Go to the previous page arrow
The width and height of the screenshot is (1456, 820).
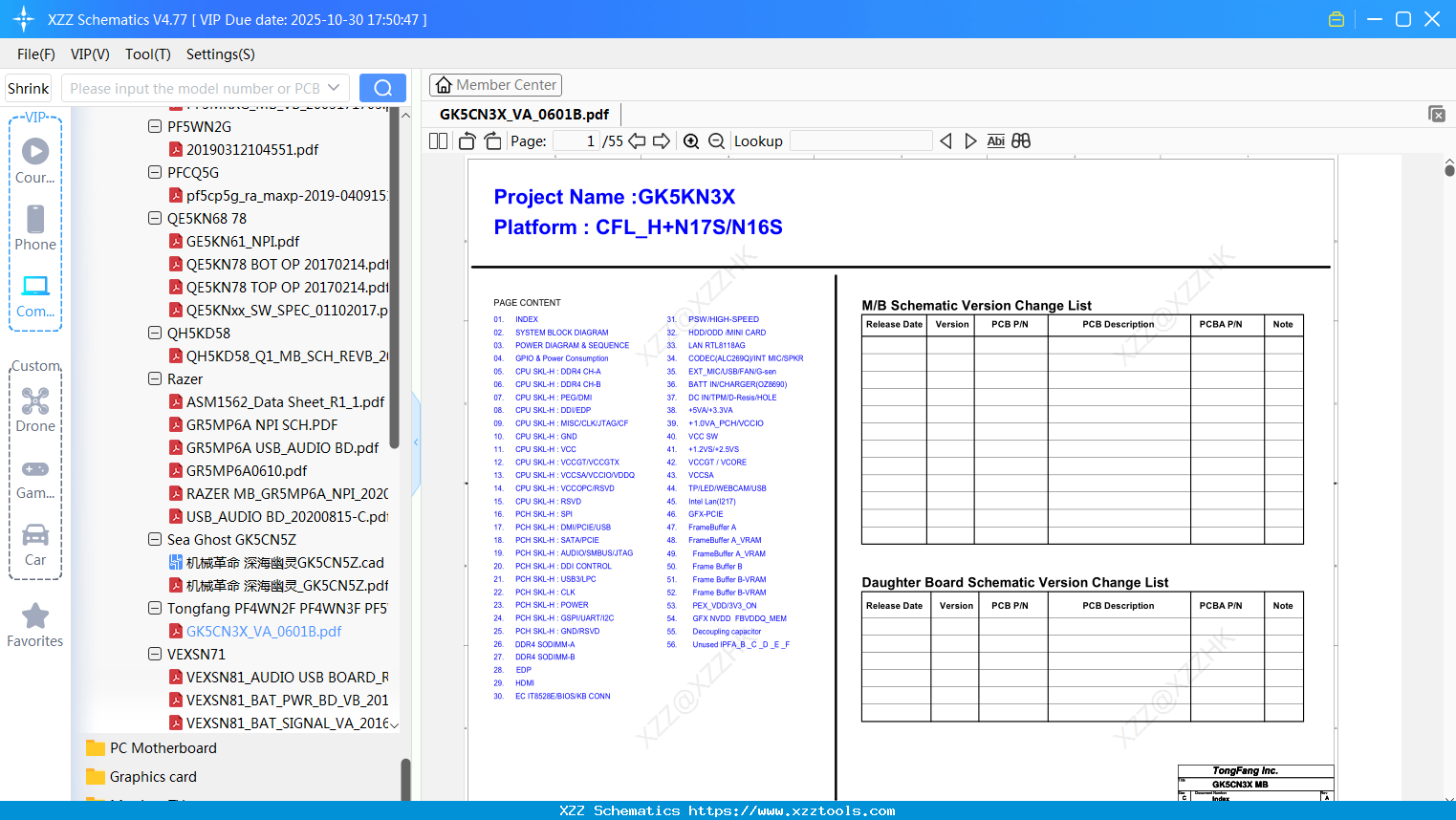click(x=637, y=141)
